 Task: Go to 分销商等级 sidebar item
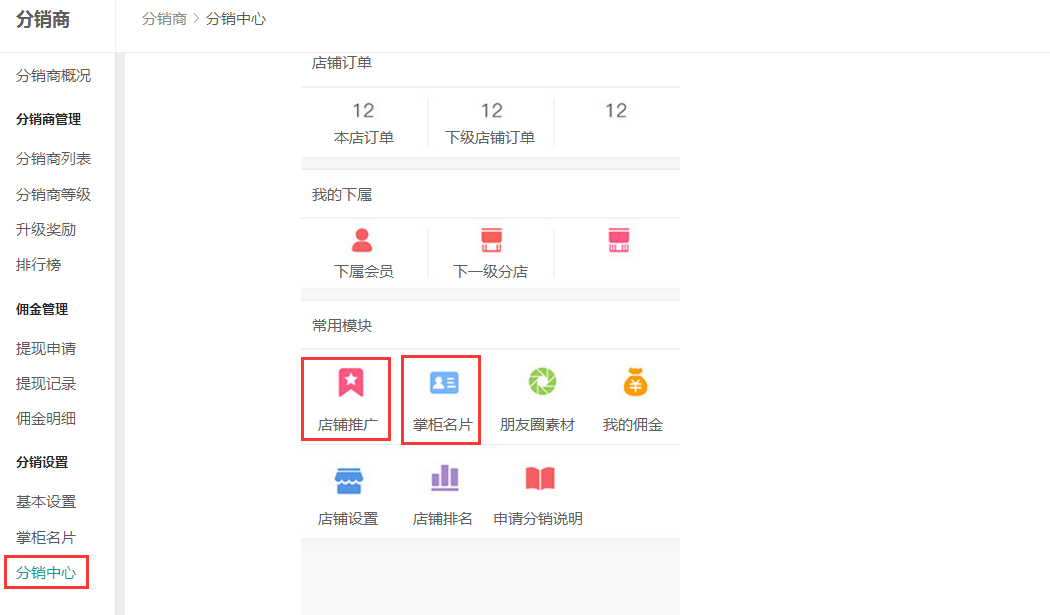53,195
